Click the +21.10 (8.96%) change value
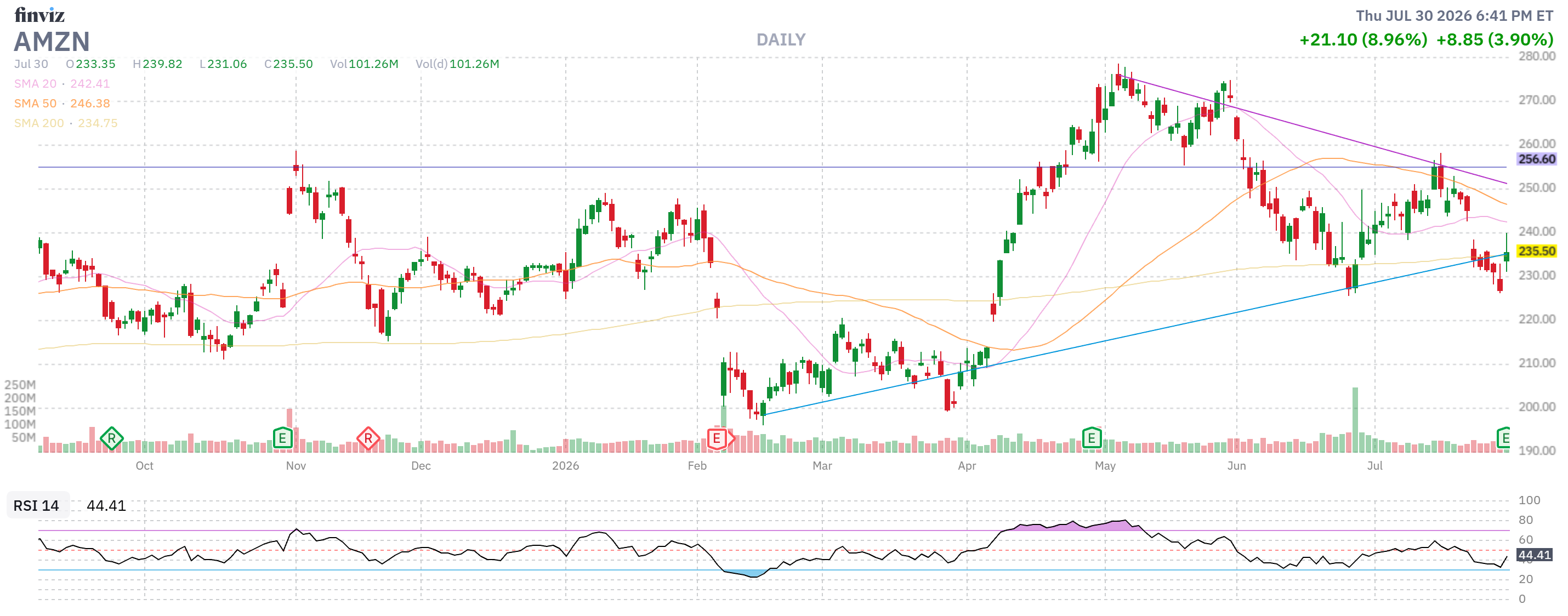Image resolution: width=1568 pixels, height=616 pixels. click(x=1363, y=40)
